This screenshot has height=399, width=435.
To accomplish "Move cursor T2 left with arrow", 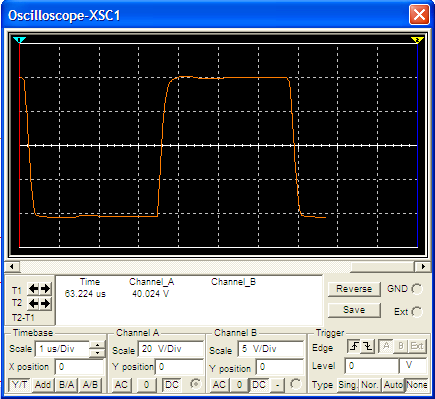I will coord(33,304).
